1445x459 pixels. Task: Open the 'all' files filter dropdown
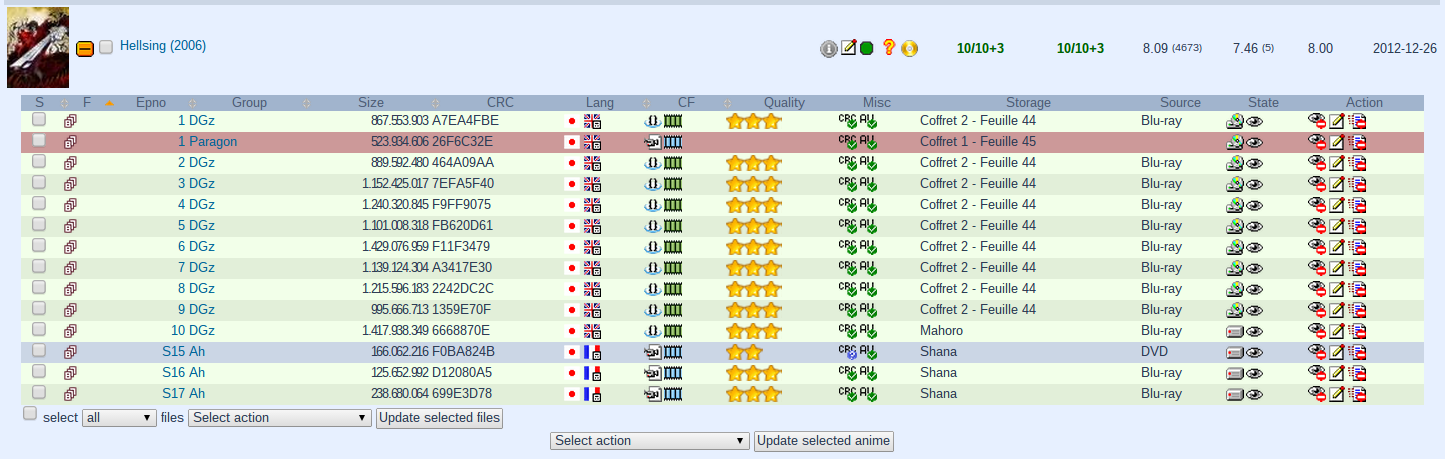coord(119,418)
